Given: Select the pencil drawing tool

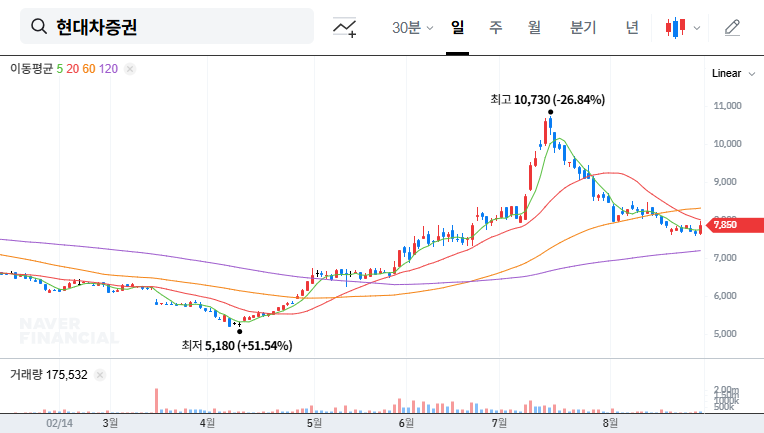Looking at the screenshot, I should (732, 27).
